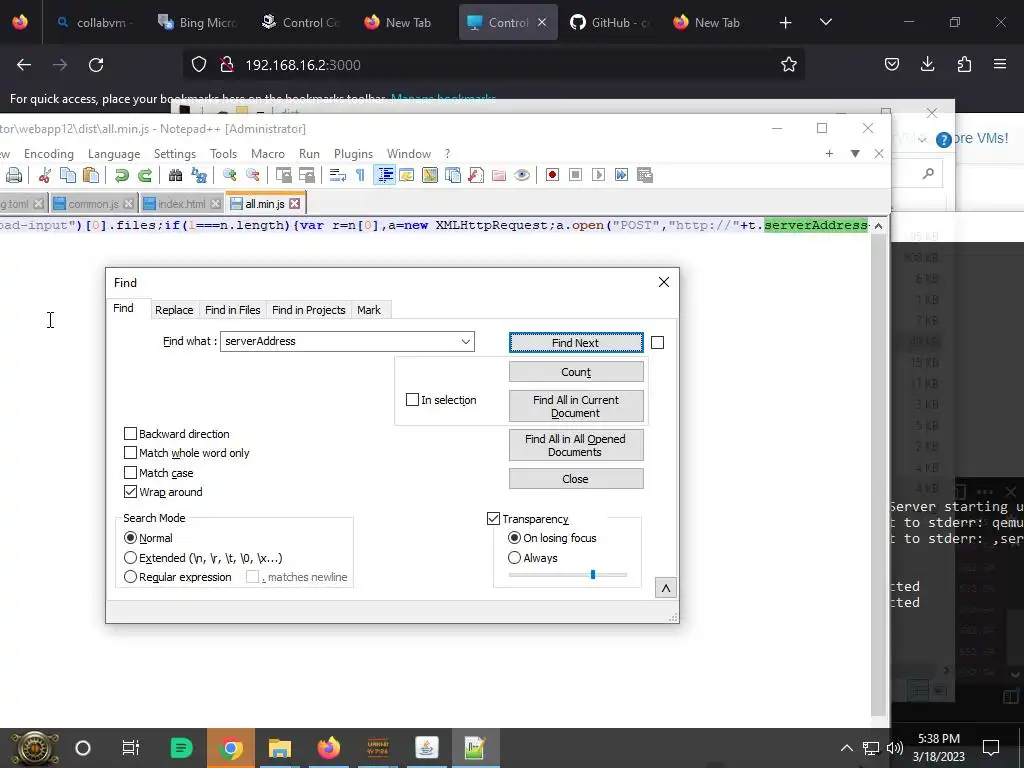
Task: Uncheck Wrap around option
Action: 130,492
